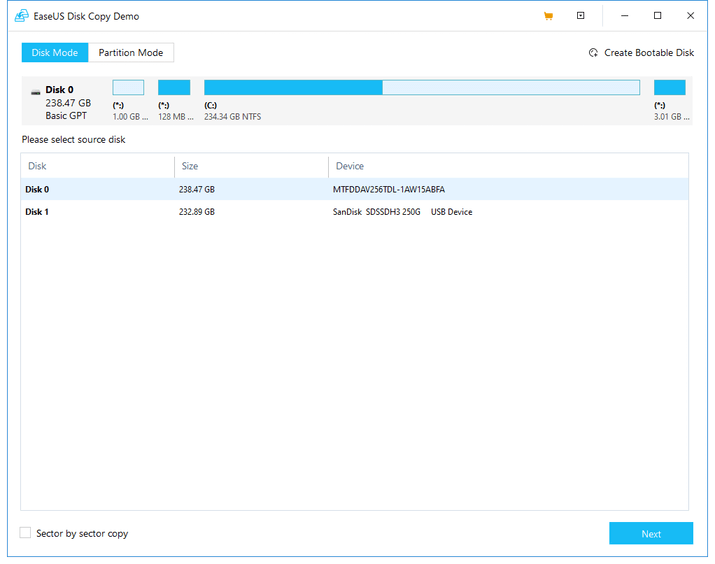Click the Create Bootable Disk icon

click(x=593, y=53)
